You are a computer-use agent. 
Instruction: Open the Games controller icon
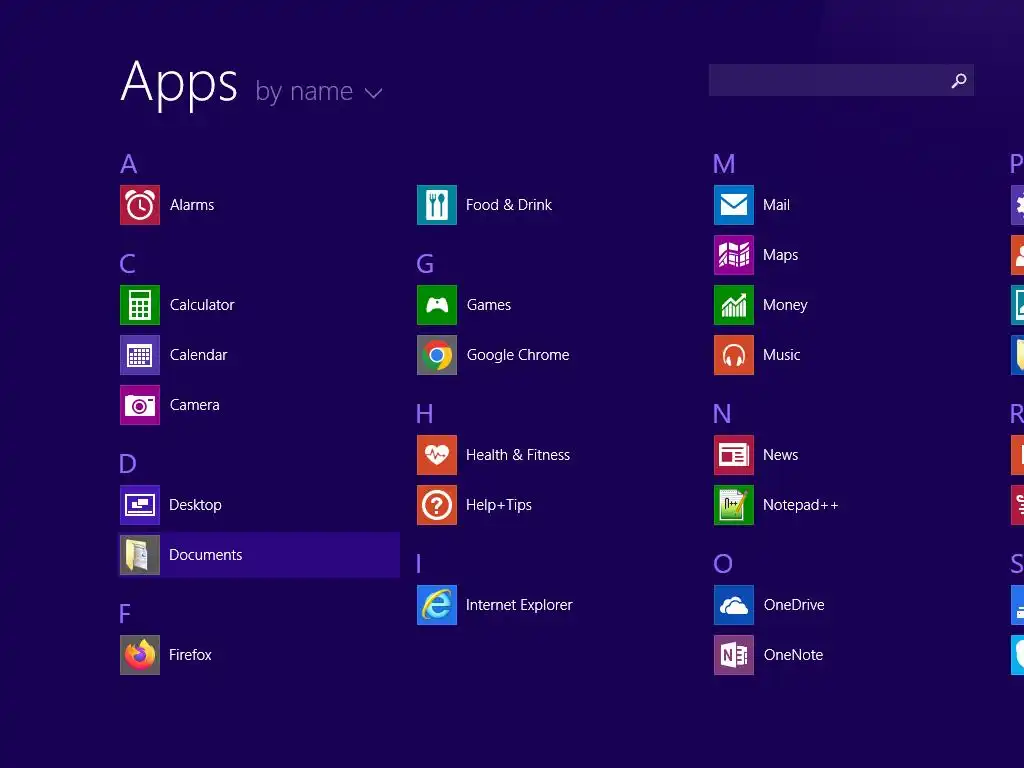[437, 305]
